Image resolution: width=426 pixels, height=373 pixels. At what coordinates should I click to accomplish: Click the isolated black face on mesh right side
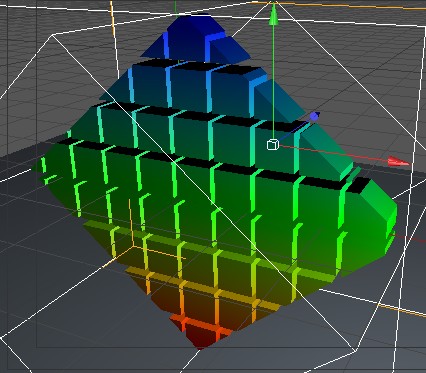pyautogui.click(x=358, y=185)
